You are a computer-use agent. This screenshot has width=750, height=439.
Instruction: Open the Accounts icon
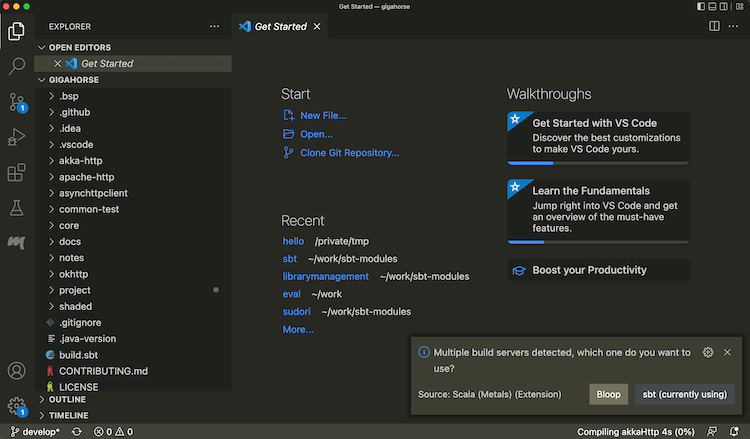[x=16, y=371]
